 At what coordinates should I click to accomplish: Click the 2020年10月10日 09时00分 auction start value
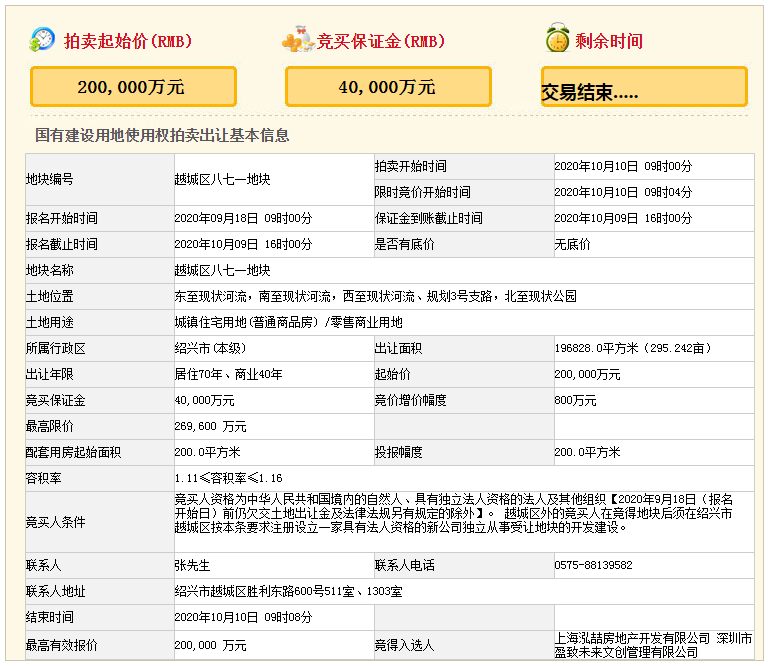(623, 167)
